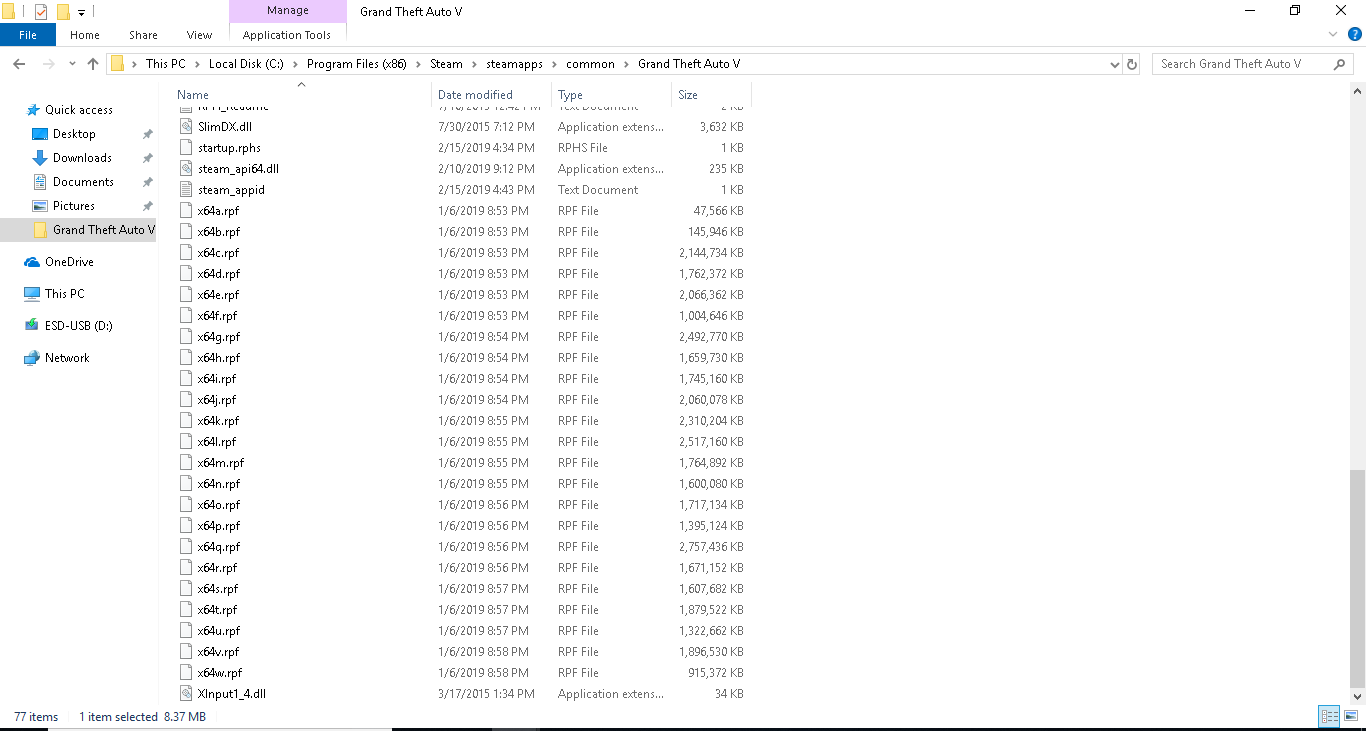Switch to the View ribbon tab
The width and height of the screenshot is (1366, 731).
point(199,35)
